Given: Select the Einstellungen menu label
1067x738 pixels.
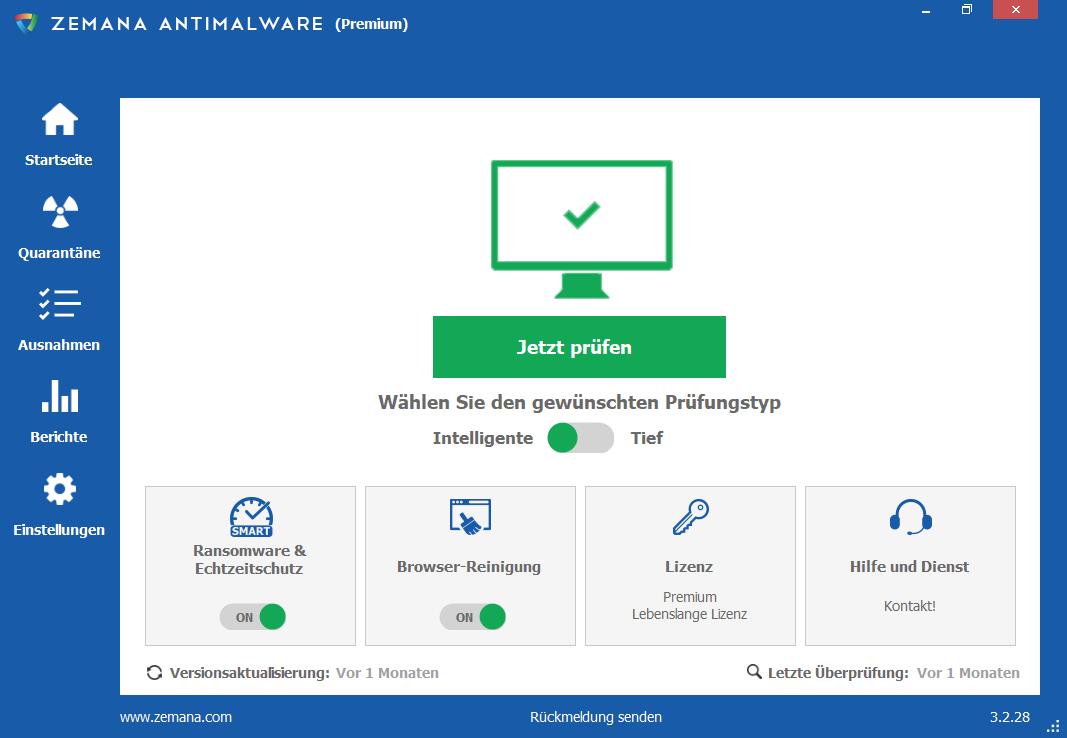Looking at the screenshot, I should click(59, 530).
